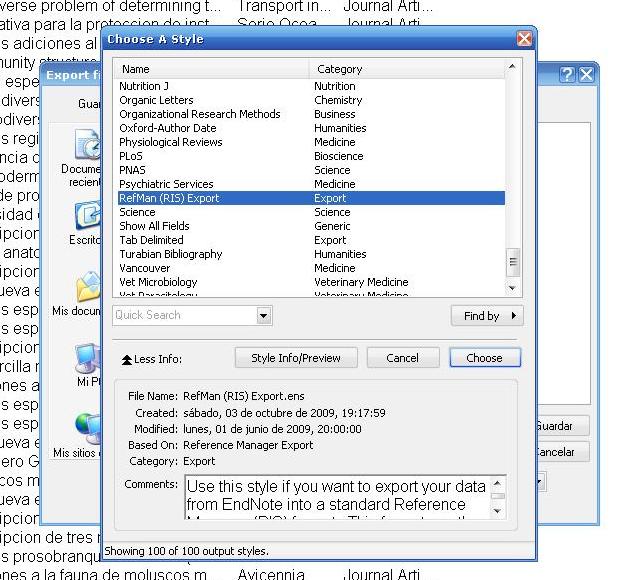Open Mis sitios de red icon
618x580 pixels.
87,428
